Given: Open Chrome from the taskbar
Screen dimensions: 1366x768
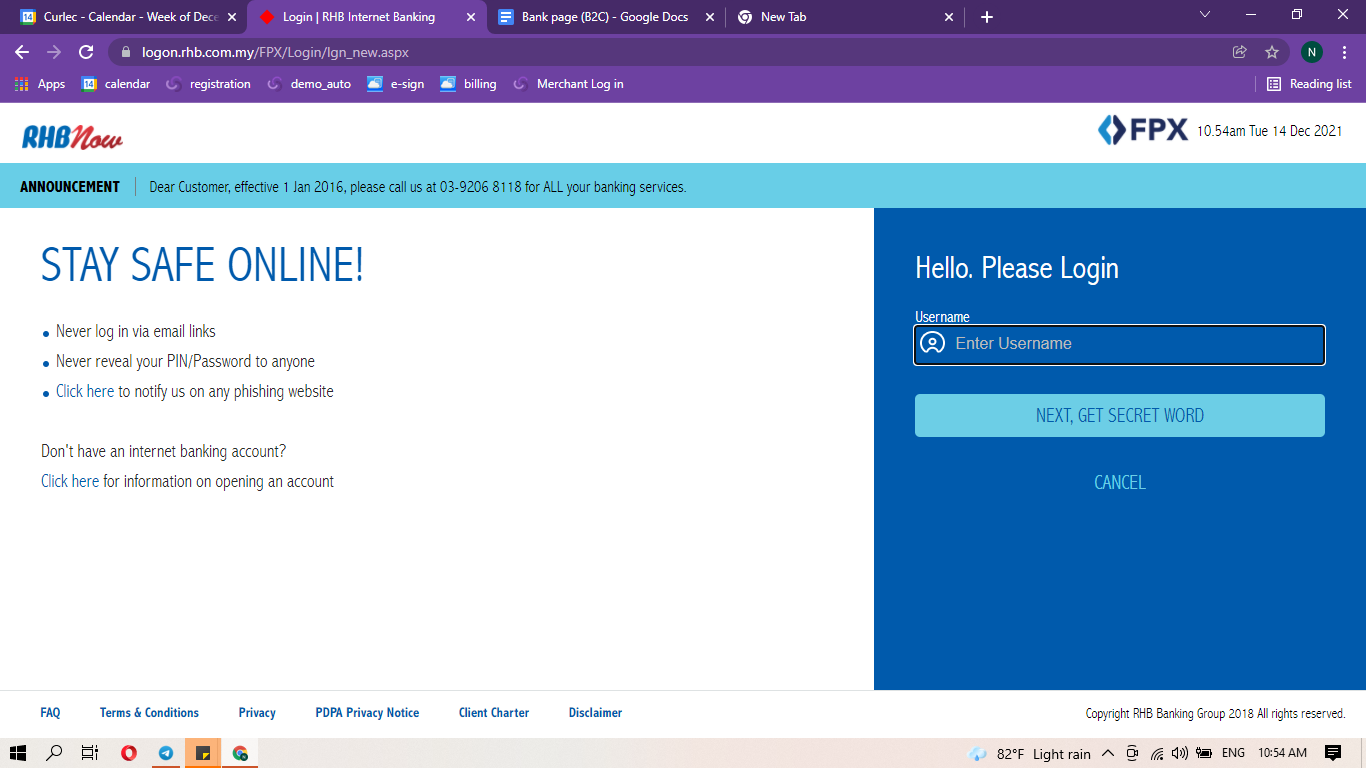Looking at the screenshot, I should tap(240, 753).
